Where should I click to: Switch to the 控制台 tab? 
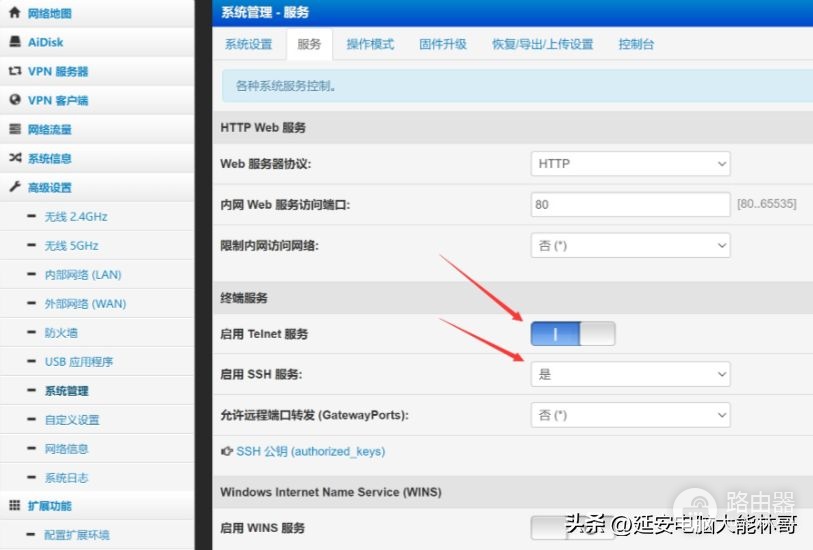[x=636, y=44]
